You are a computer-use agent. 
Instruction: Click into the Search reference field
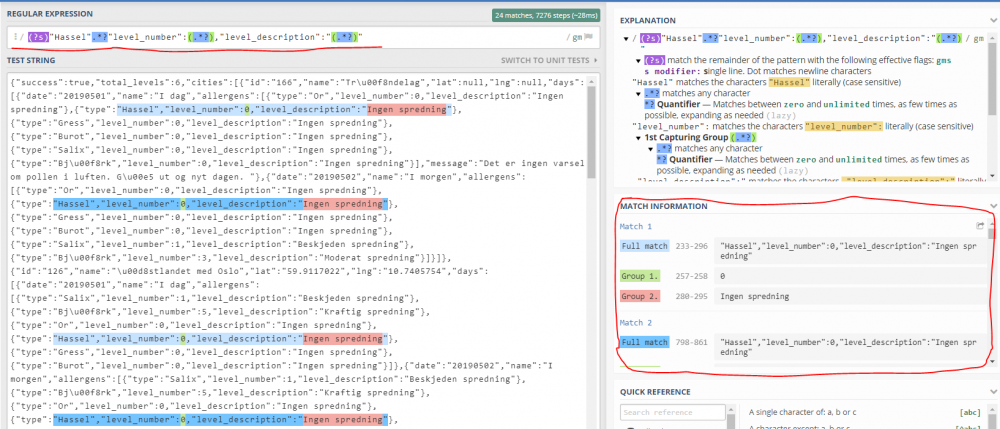675,412
